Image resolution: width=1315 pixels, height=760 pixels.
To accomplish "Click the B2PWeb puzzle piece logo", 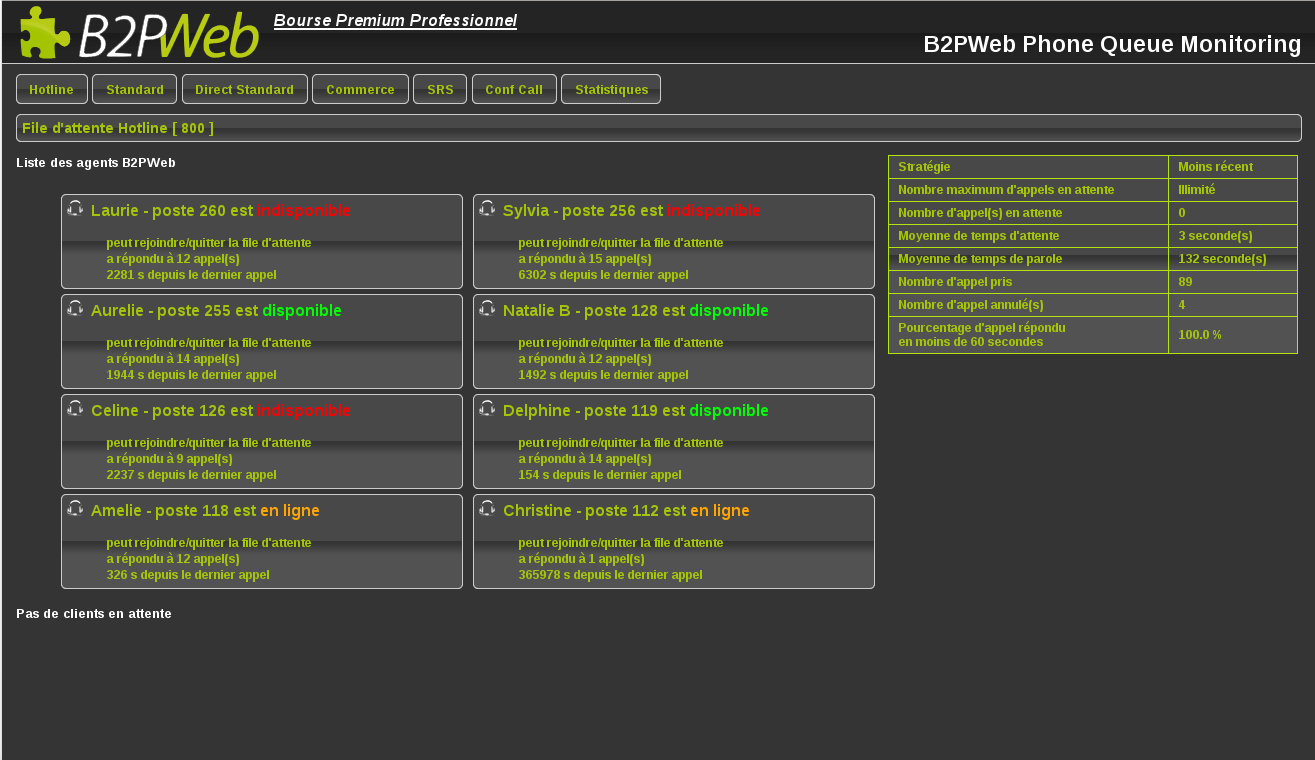I will 45,33.
